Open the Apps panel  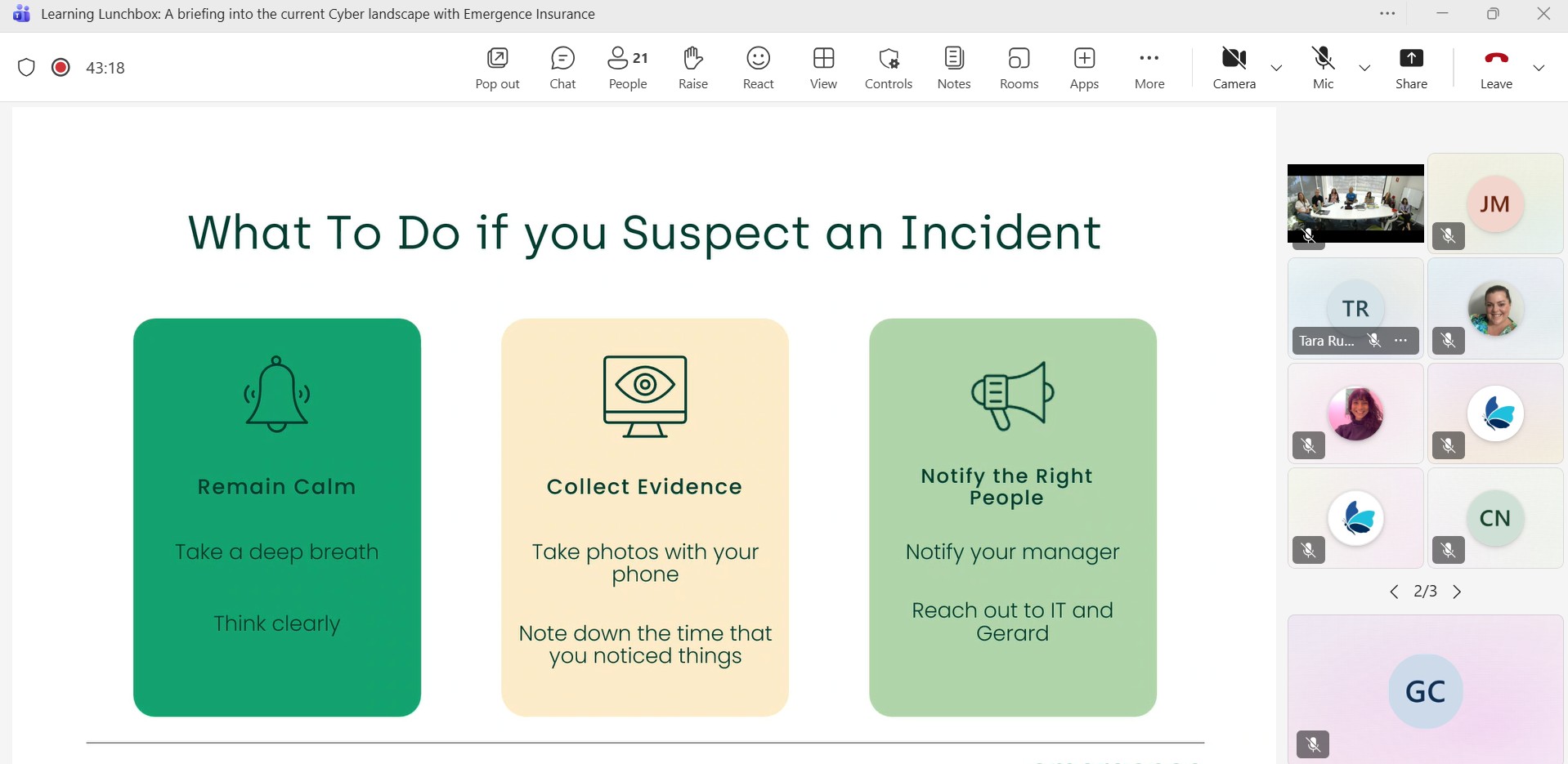point(1084,68)
